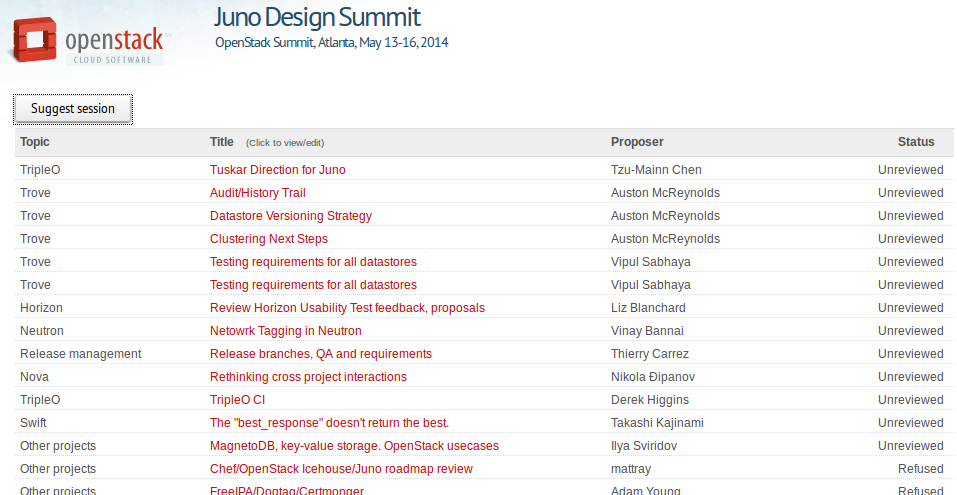Open MagnetoDB key-value storage session

point(354,446)
